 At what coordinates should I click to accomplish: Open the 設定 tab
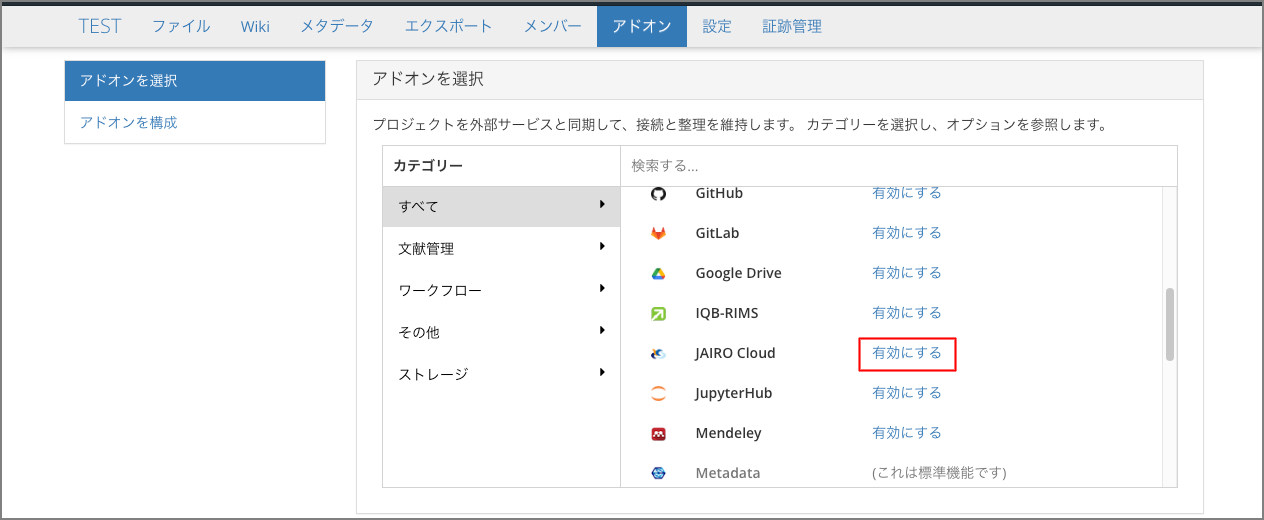click(717, 26)
